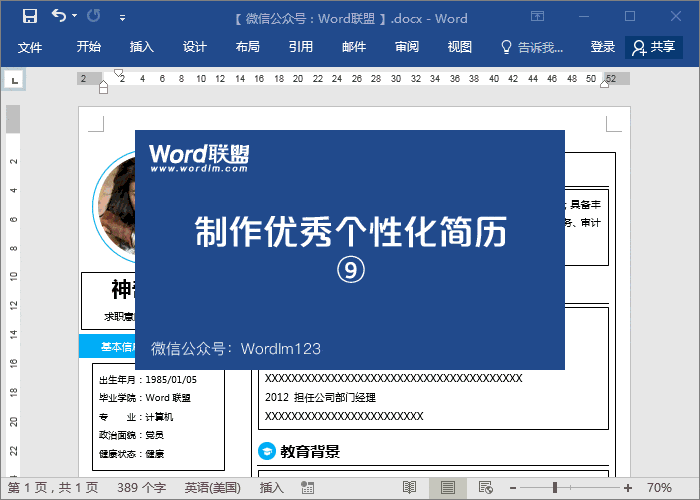The image size is (700, 500).
Task: Click the tab stop selector in ruler corner
Action: pos(14,80)
